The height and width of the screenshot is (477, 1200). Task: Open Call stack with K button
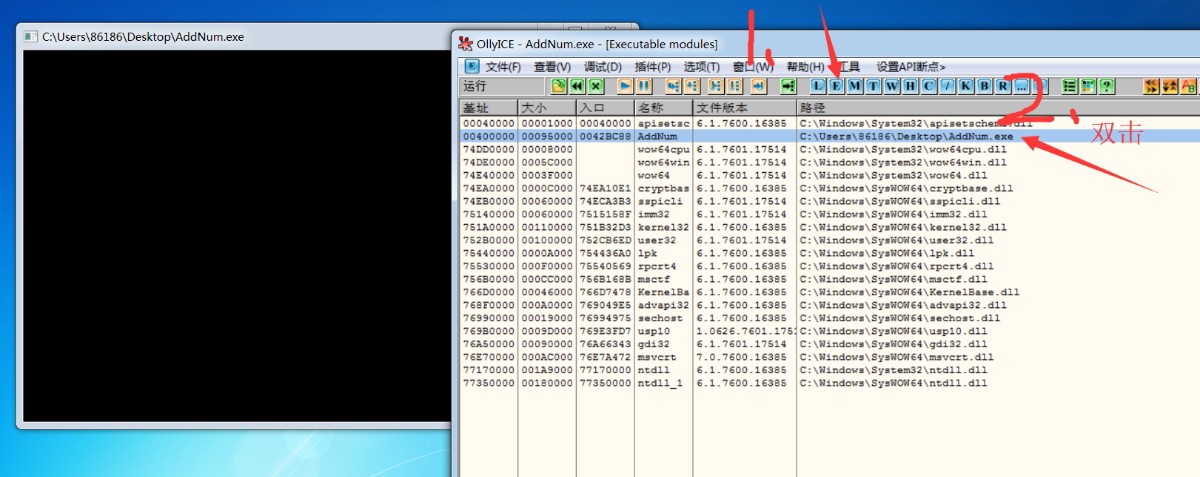point(965,86)
